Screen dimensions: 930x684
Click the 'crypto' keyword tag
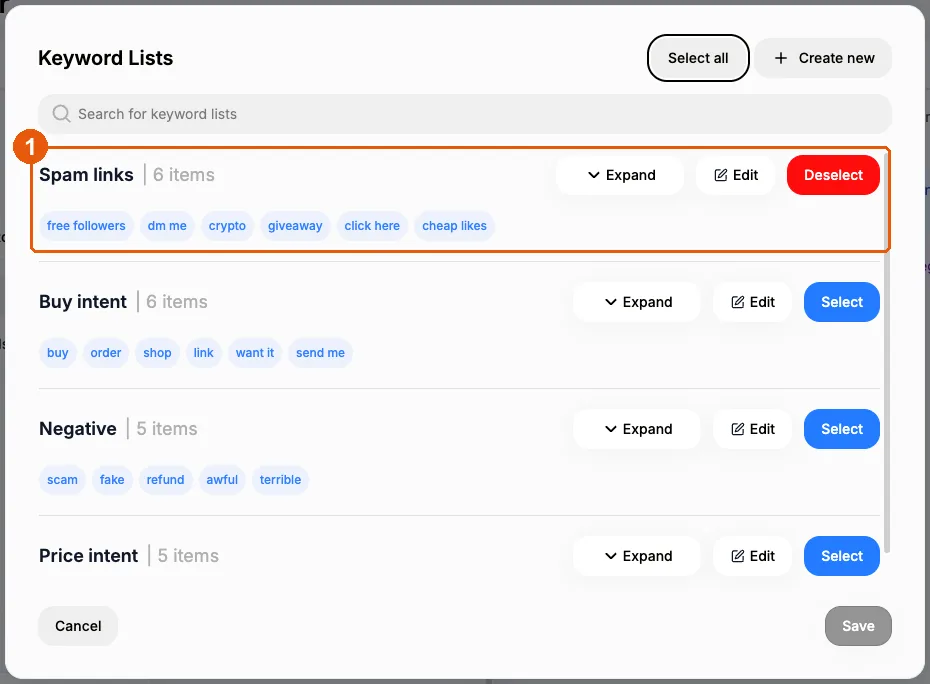click(227, 226)
